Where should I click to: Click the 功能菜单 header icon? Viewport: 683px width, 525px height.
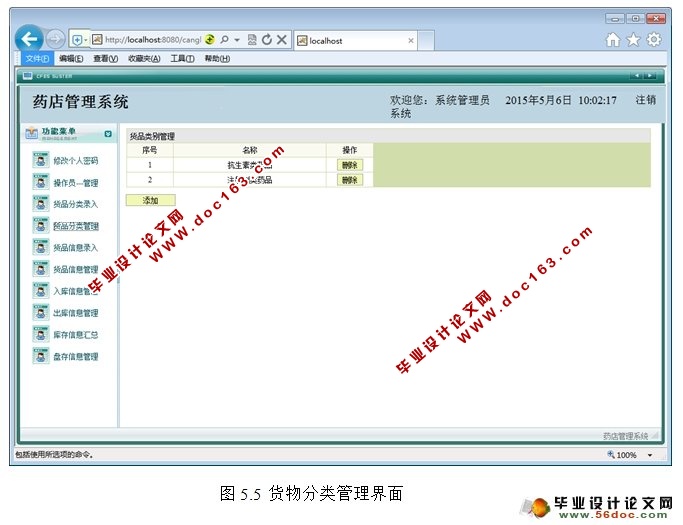(31, 133)
